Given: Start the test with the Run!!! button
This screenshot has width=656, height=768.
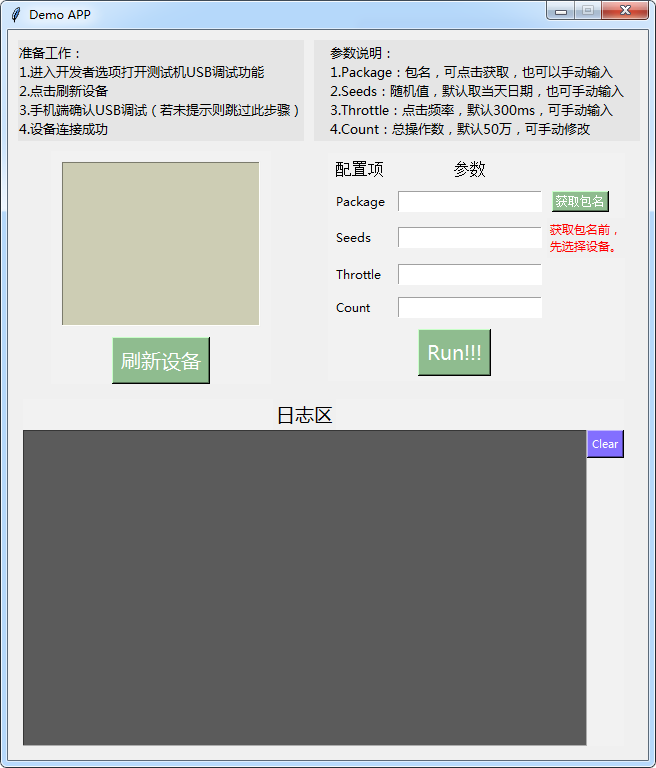Looking at the screenshot, I should pyautogui.click(x=454, y=353).
